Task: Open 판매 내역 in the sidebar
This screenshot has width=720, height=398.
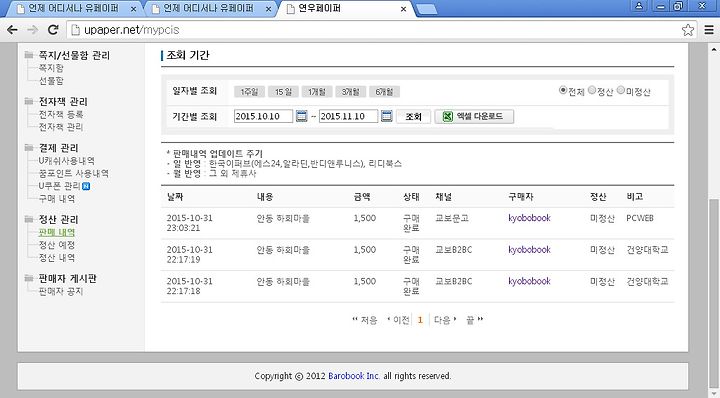Action: (56, 232)
